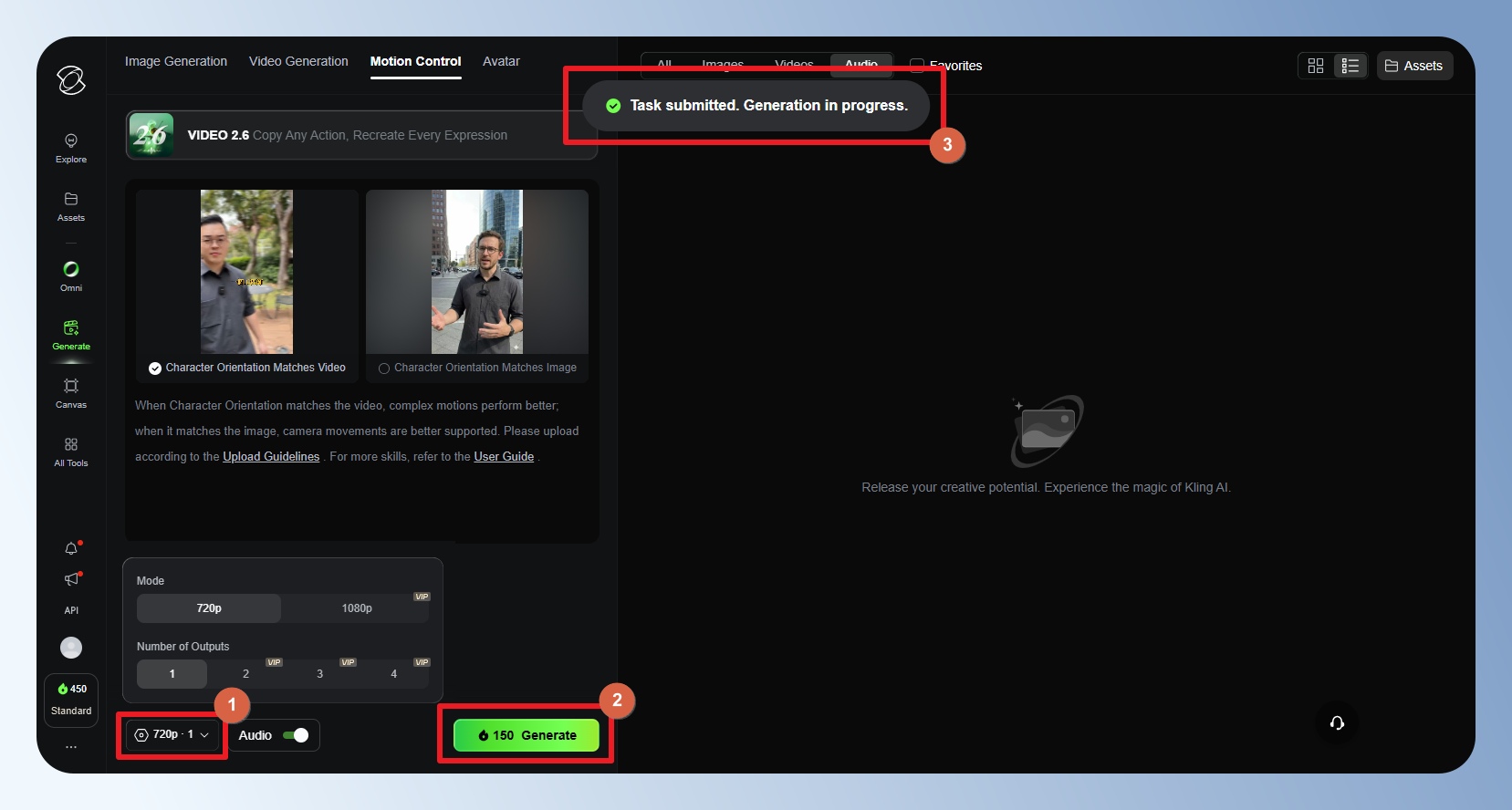Image resolution: width=1512 pixels, height=810 pixels.
Task: Open the announcements megaphone icon
Action: pyautogui.click(x=71, y=579)
